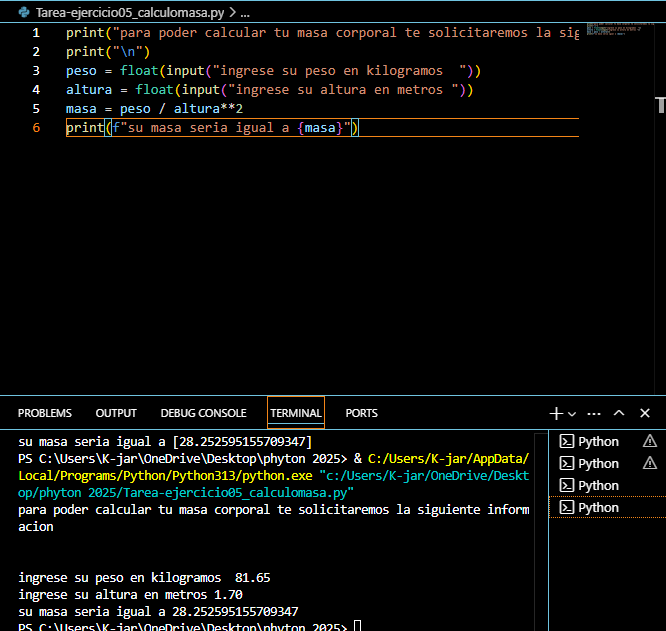Click the print("\n") line
666x631 pixels.
pos(108,52)
